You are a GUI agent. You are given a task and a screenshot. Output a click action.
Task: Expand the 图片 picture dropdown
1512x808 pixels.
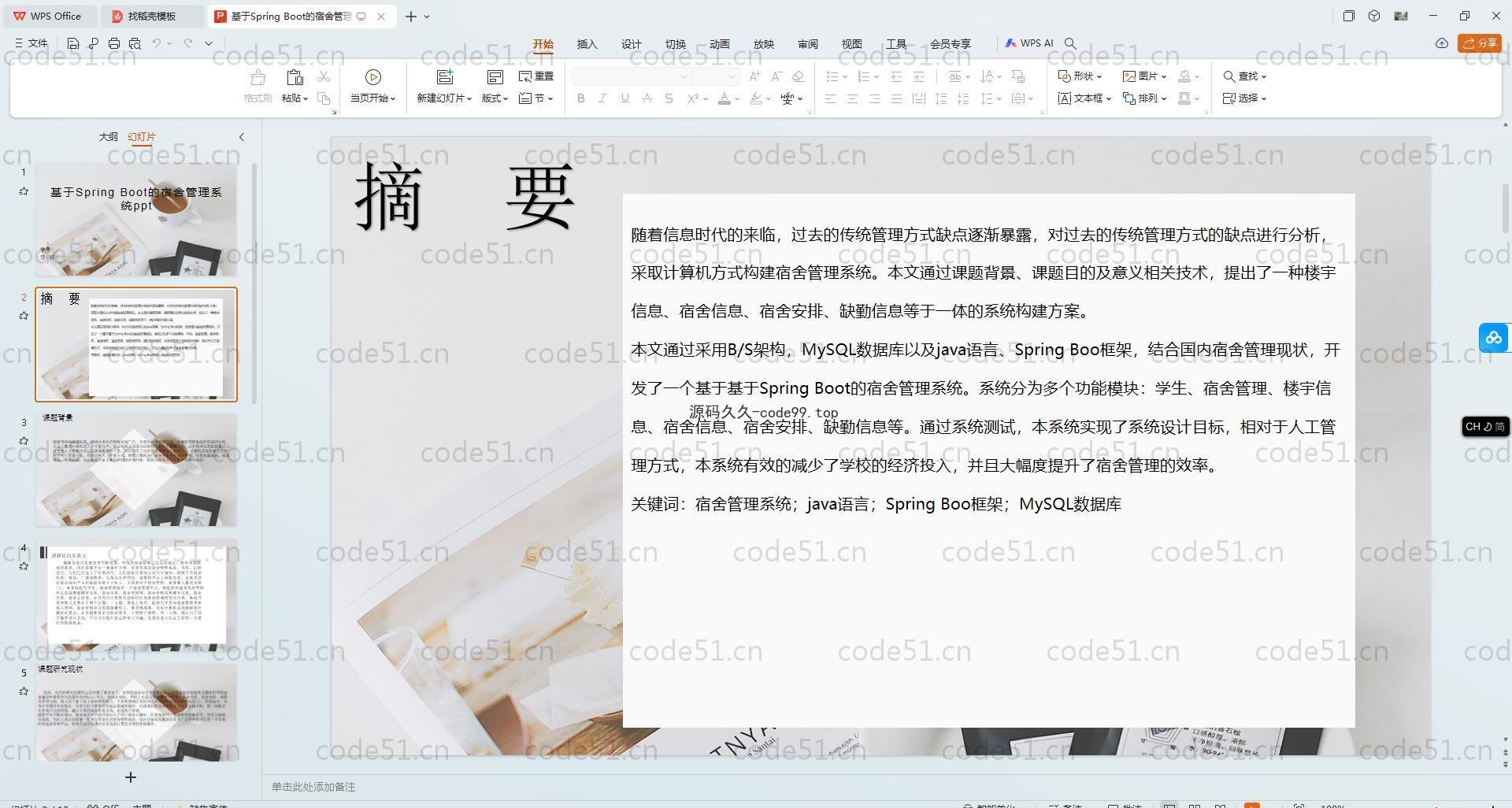pos(1144,76)
